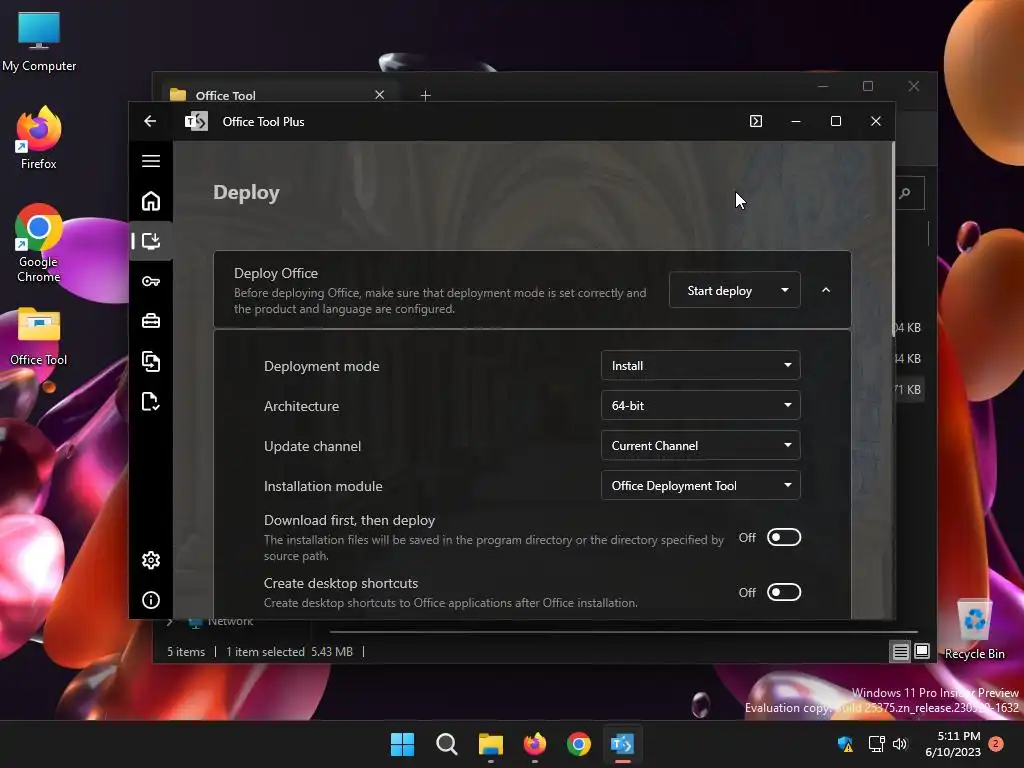Click the notification badge in the taskbar
Viewport: 1024px width, 768px height.
(996, 744)
